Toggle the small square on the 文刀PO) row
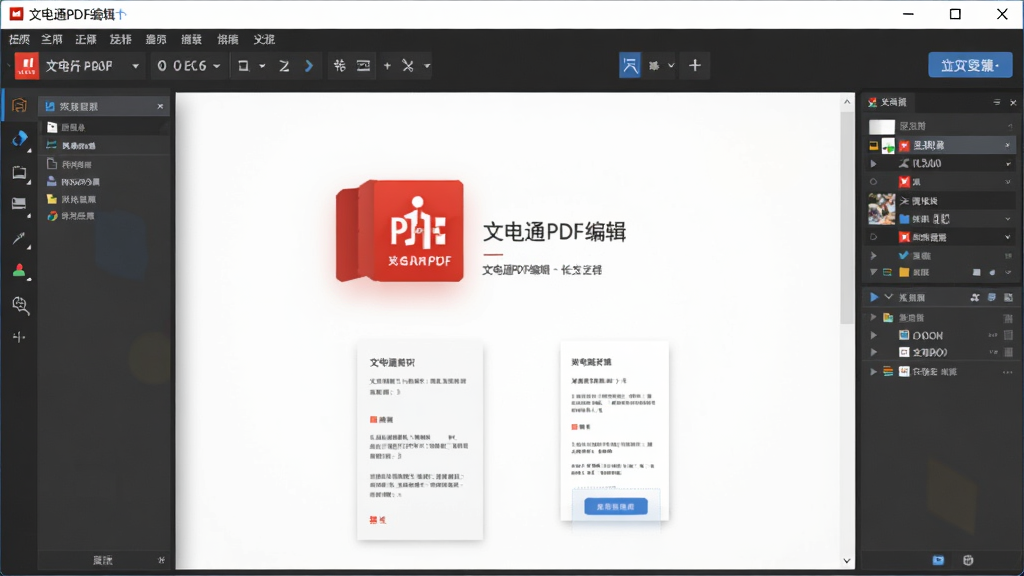Viewport: 1024px width, 576px height. [x=1008, y=352]
